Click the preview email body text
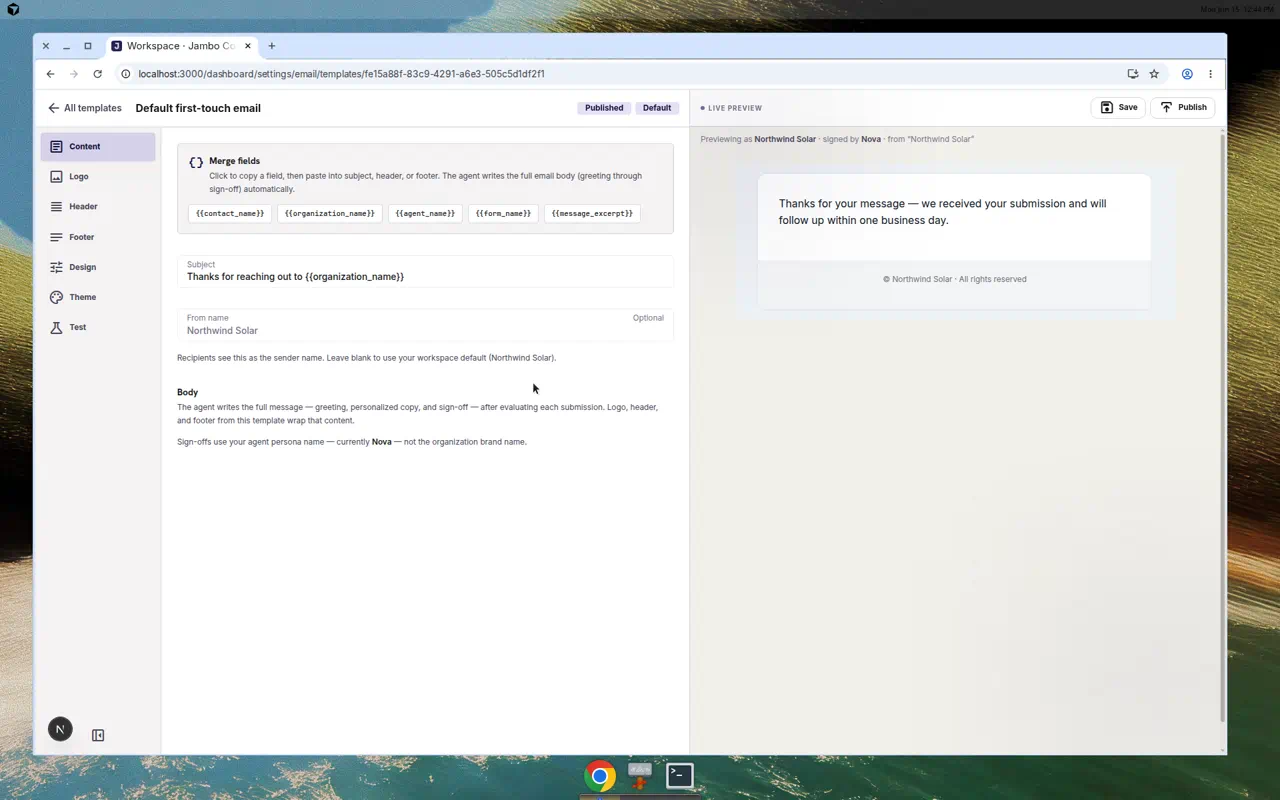 click(x=943, y=212)
